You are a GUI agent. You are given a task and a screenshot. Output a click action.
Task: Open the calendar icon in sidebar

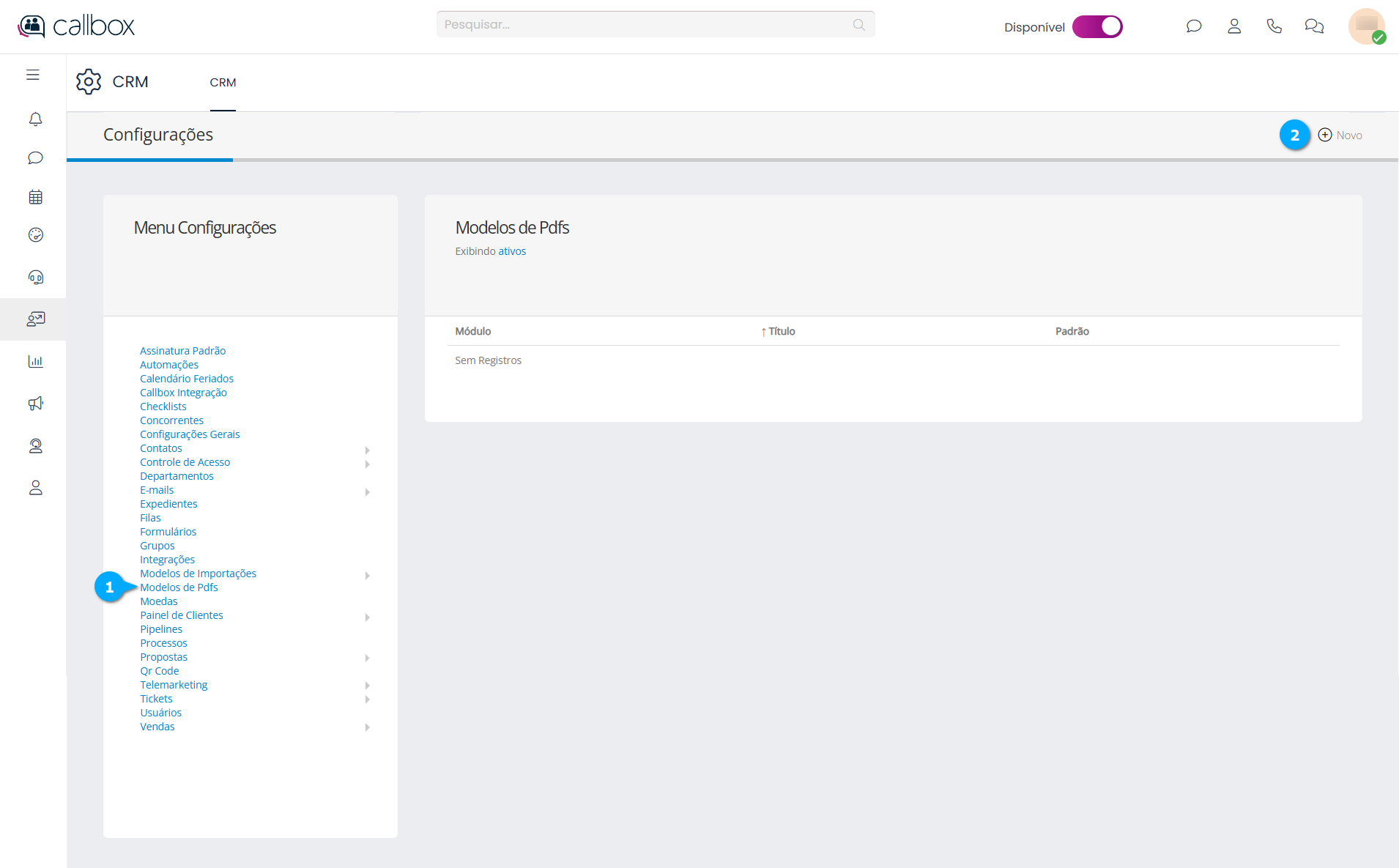click(x=35, y=197)
